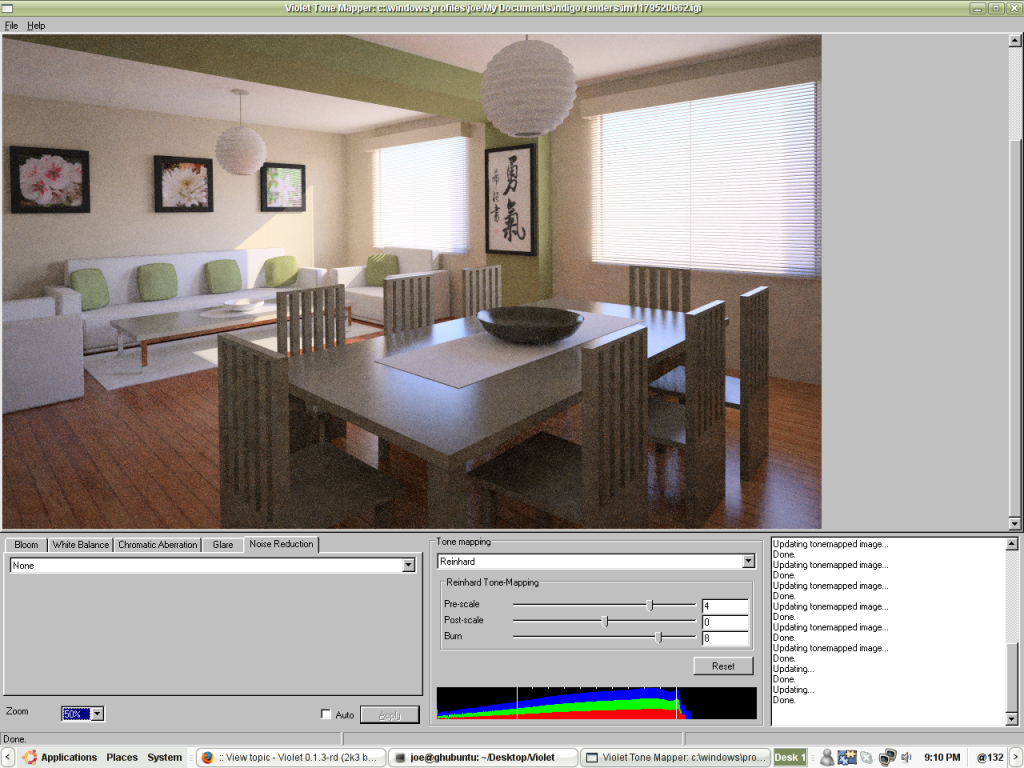Click the log panel scroll up arrow
The width and height of the screenshot is (1024, 768).
click(1012, 544)
